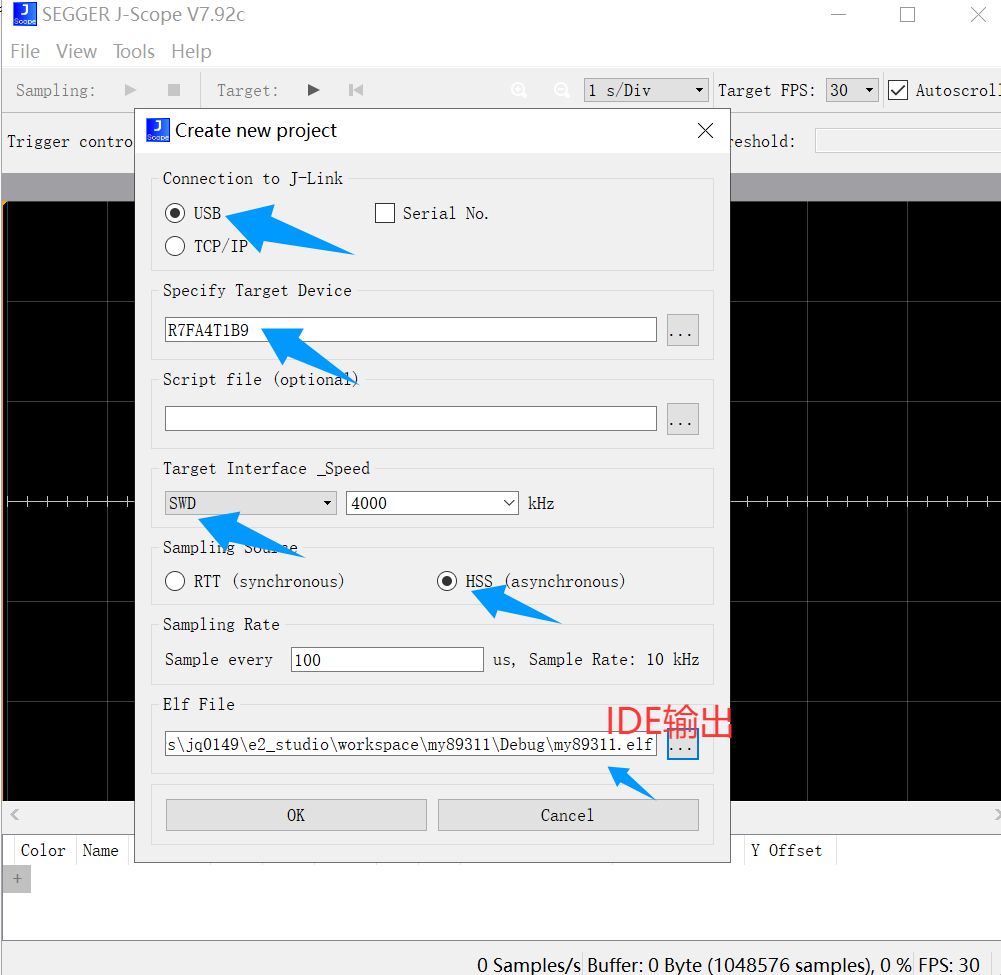Click the Name column header
1001x975 pixels.
[101, 850]
